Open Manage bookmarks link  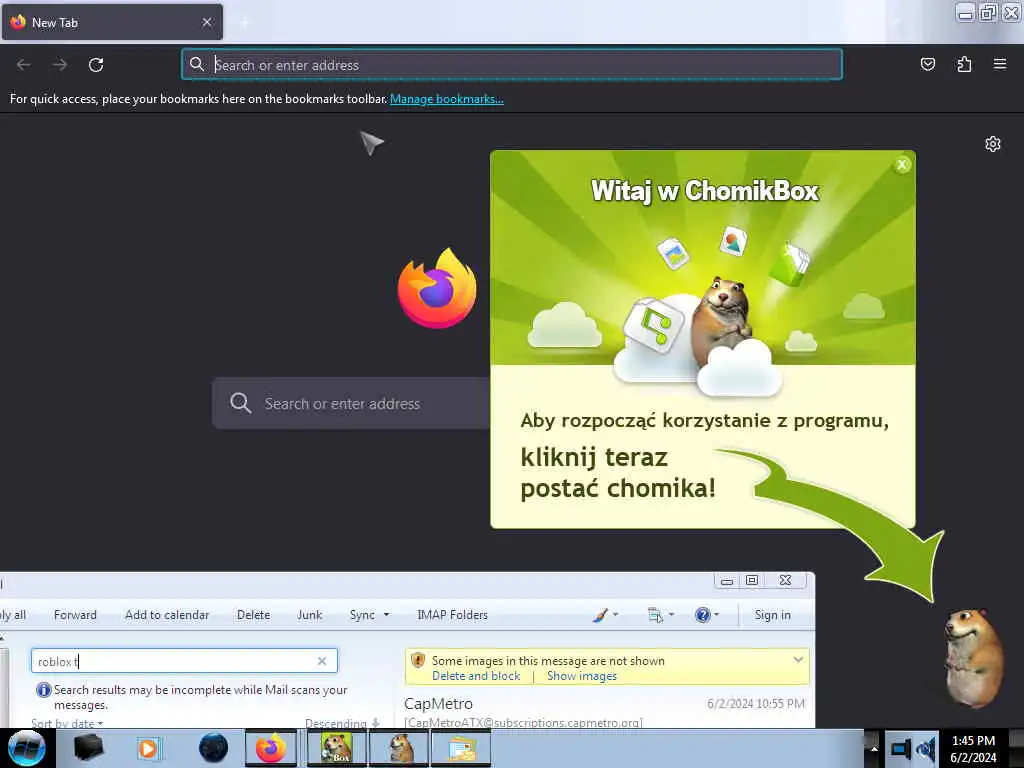point(447,99)
